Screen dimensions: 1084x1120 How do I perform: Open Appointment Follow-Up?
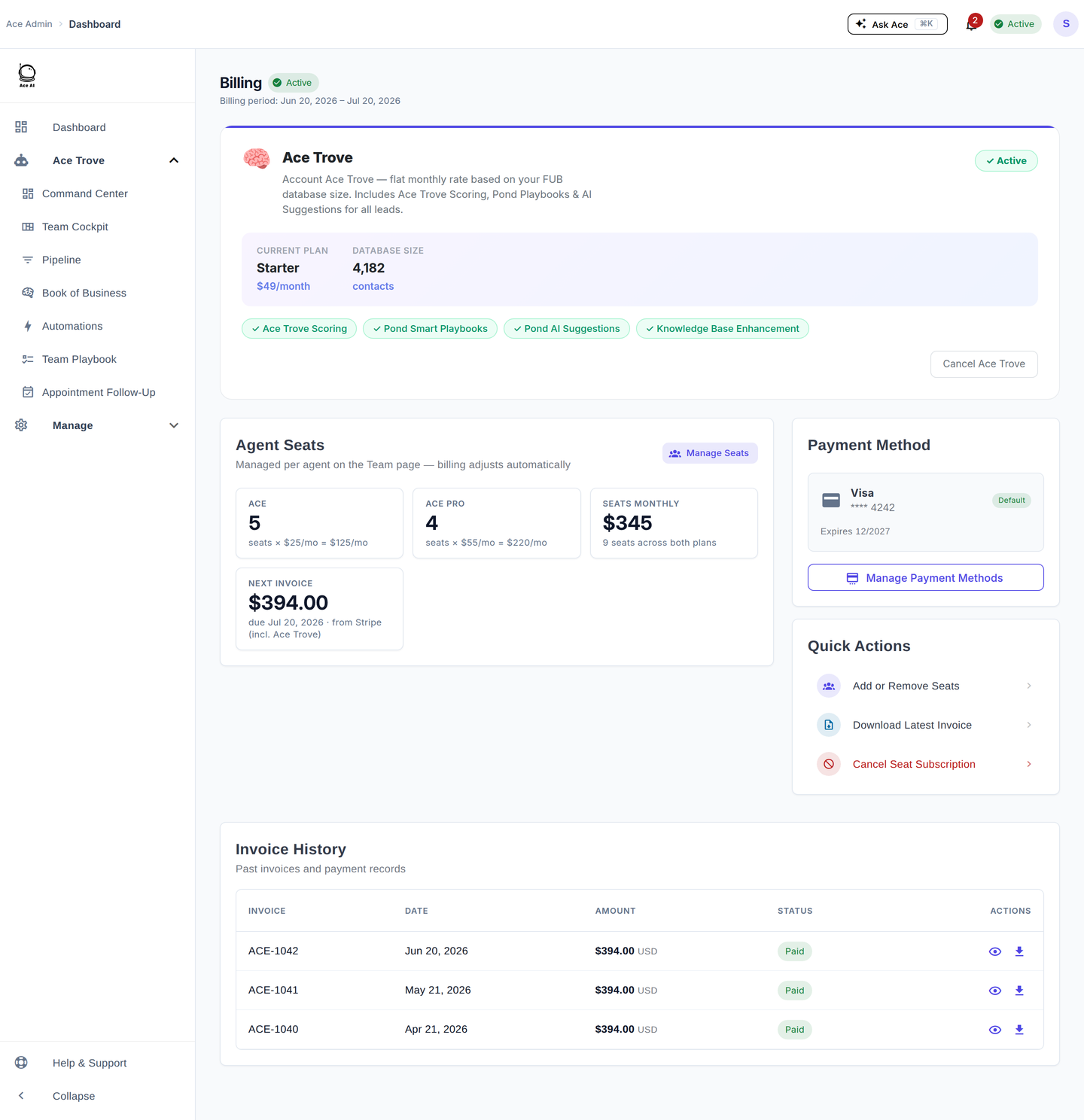99,392
